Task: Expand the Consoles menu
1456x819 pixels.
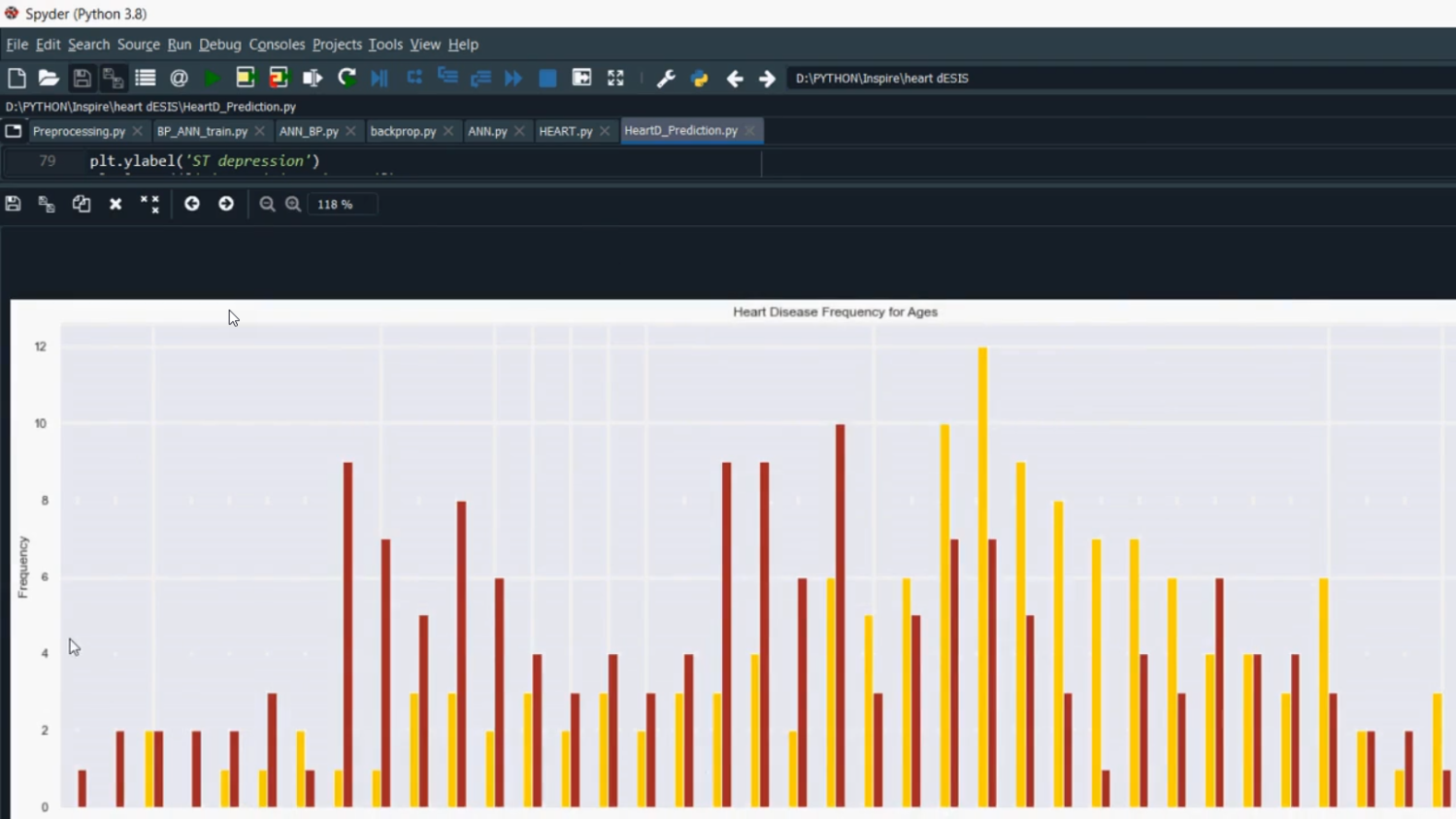Action: (277, 45)
